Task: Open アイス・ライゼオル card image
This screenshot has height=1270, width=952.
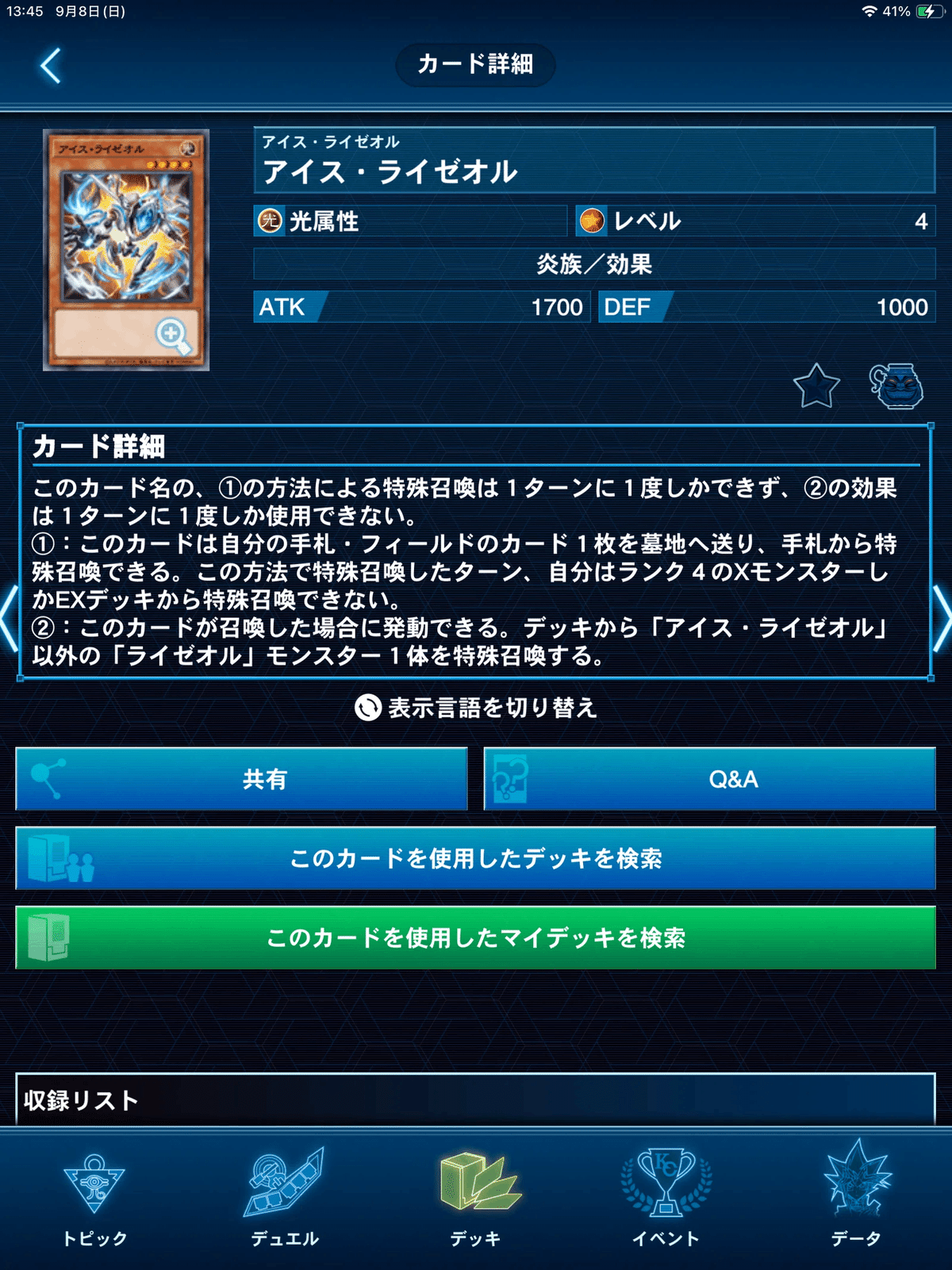Action: point(126,250)
